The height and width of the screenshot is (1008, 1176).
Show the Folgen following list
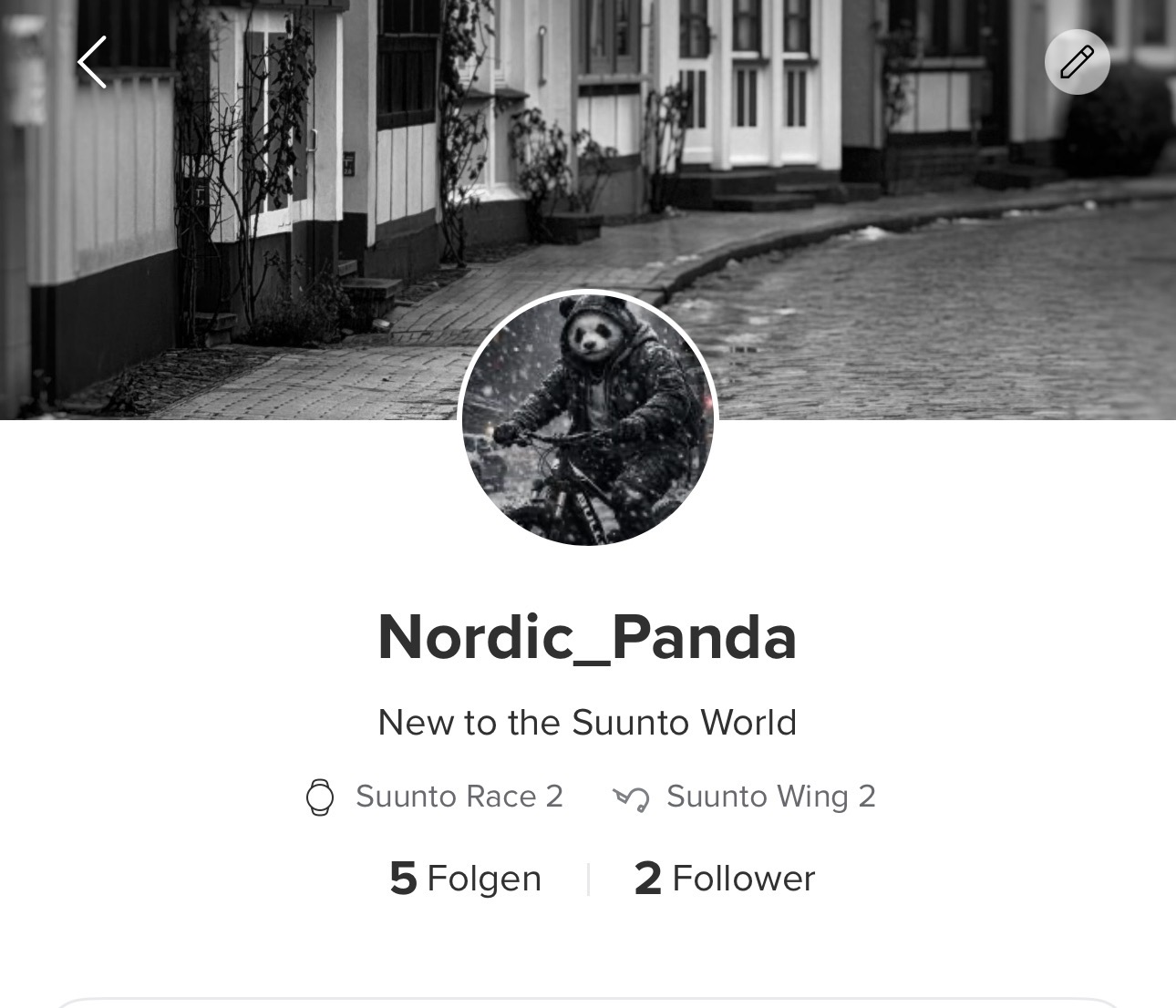[465, 879]
